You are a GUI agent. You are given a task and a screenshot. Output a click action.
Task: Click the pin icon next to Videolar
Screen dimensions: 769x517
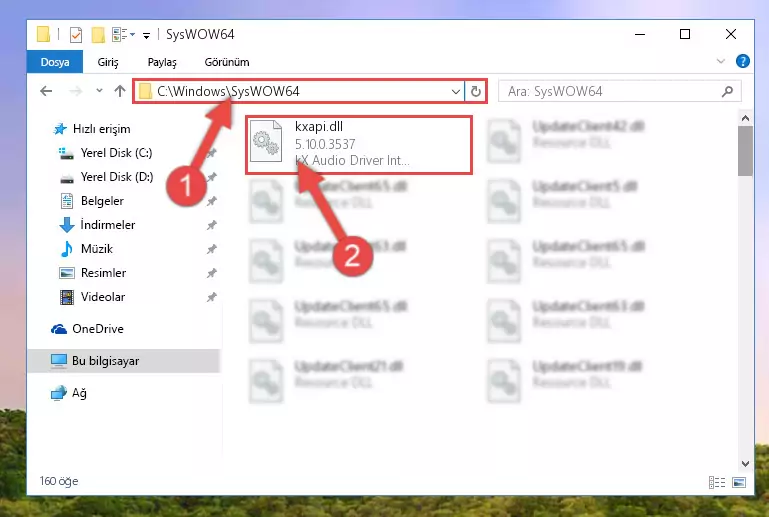(211, 297)
